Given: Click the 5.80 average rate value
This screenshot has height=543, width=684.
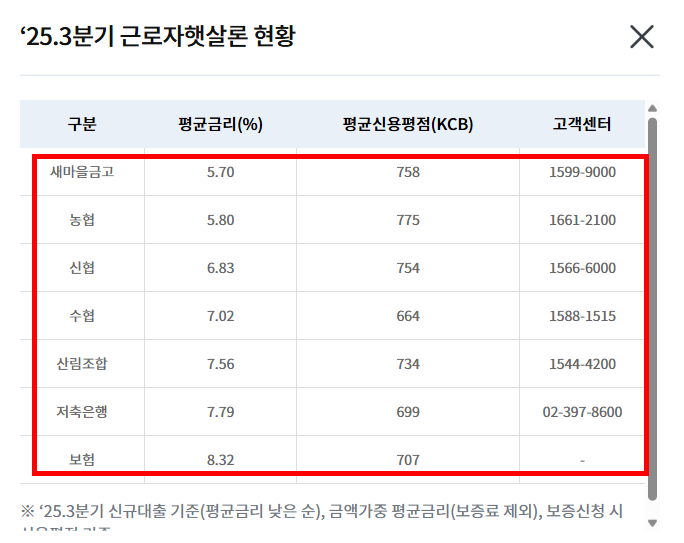Looking at the screenshot, I should pyautogui.click(x=220, y=220).
